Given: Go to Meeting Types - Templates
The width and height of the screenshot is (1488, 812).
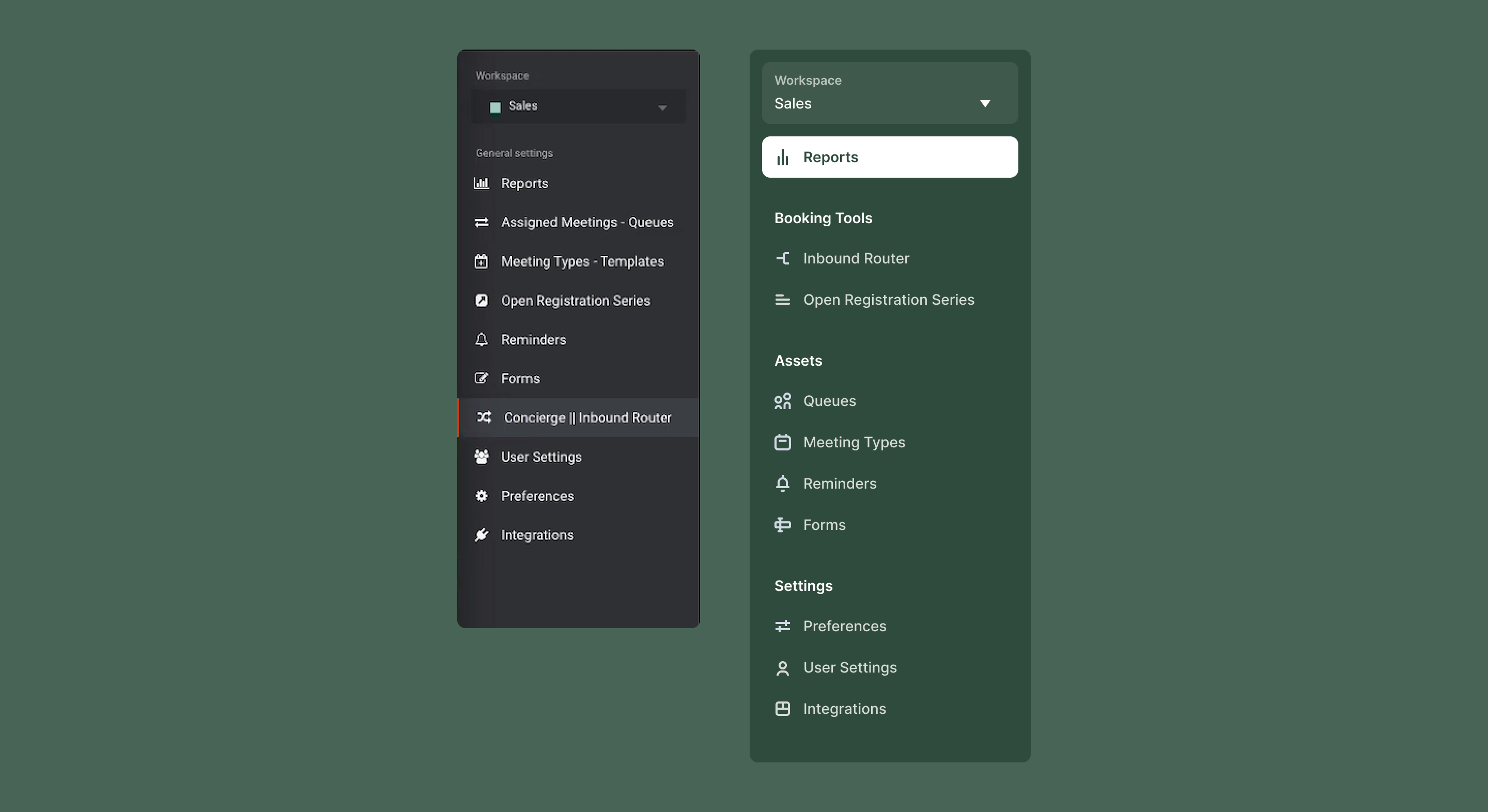Looking at the screenshot, I should [x=582, y=261].
